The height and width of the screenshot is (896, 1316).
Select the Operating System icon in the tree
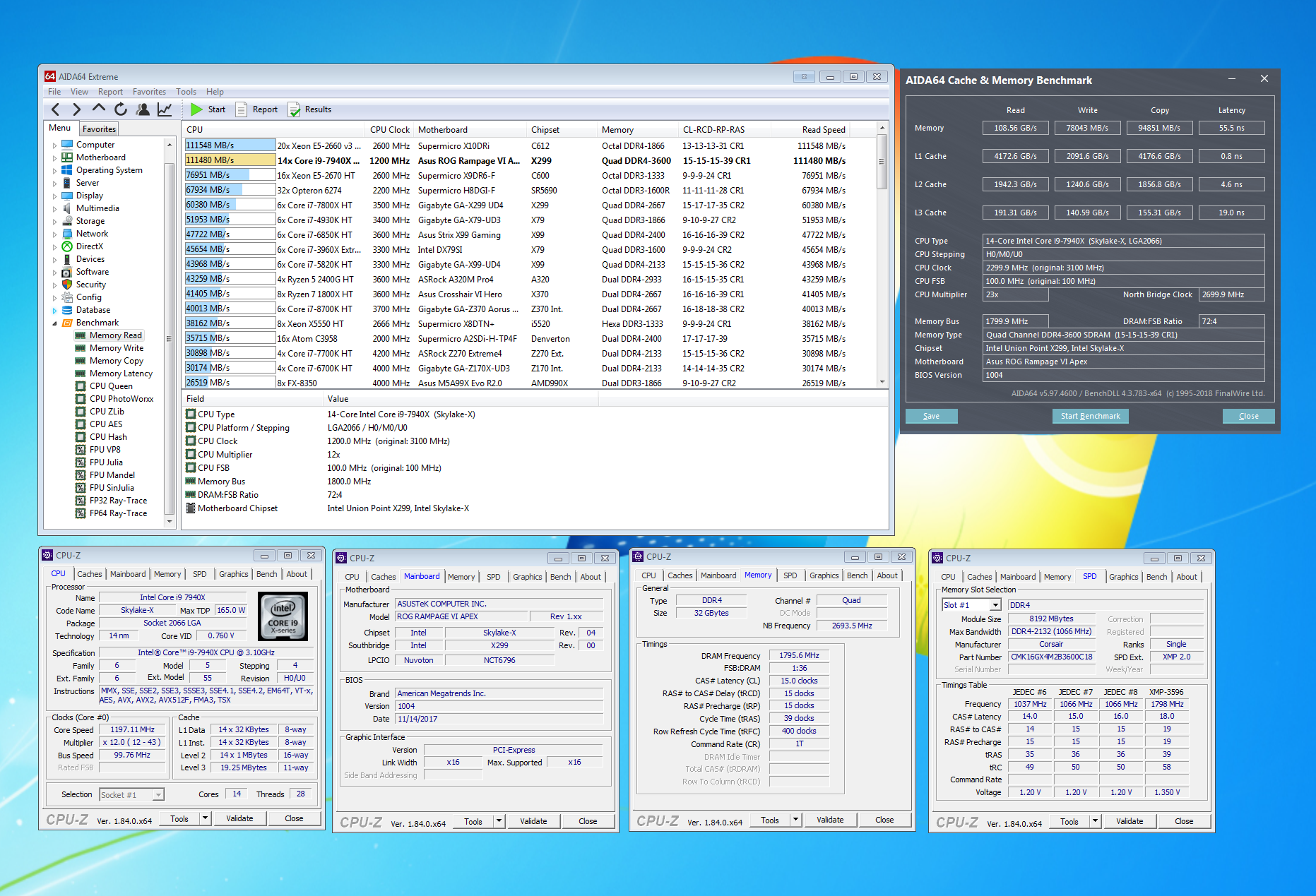click(67, 170)
